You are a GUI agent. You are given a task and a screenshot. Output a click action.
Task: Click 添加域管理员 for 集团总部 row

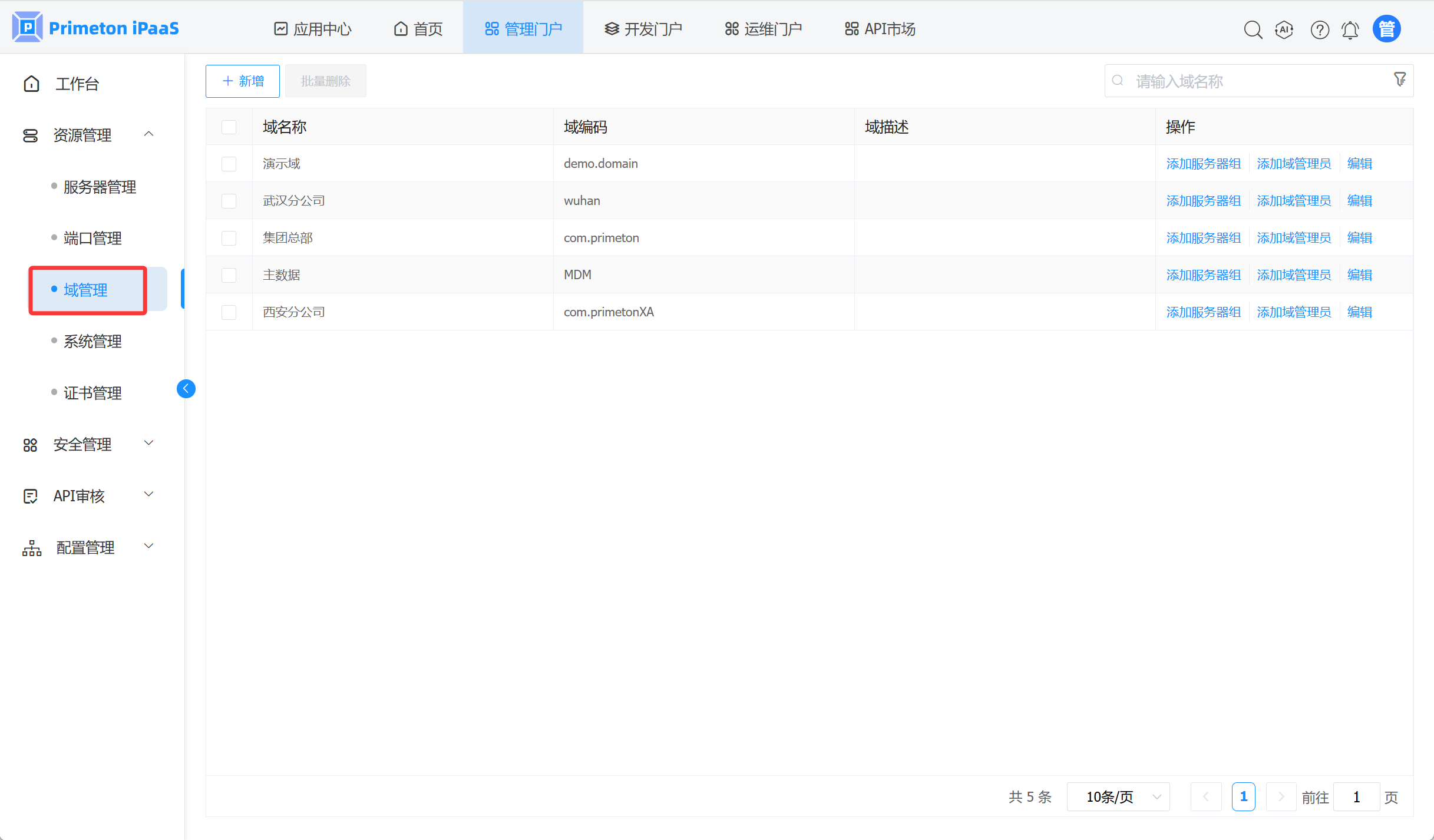[1294, 238]
